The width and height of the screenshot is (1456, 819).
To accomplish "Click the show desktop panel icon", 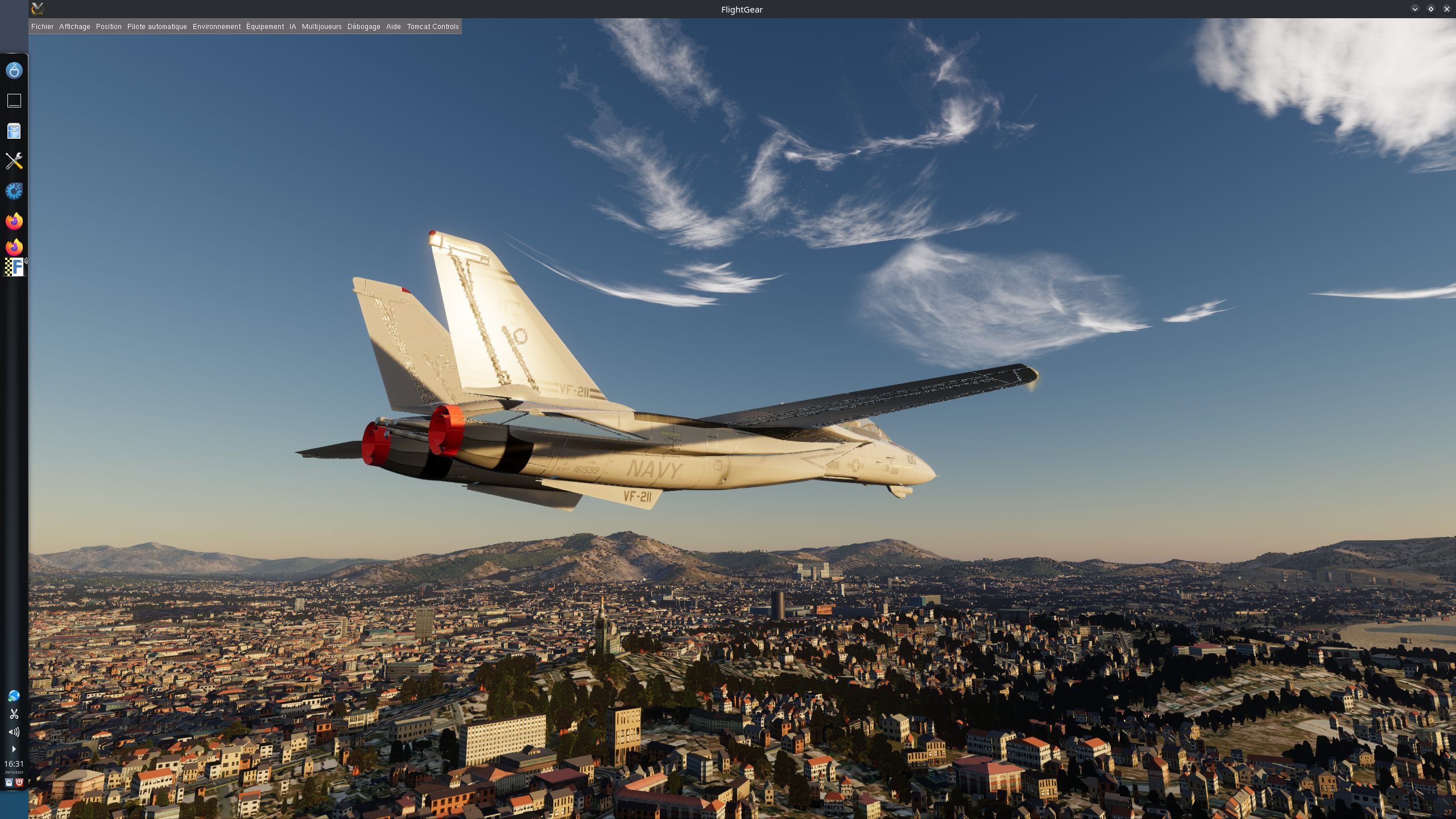I will [x=14, y=101].
